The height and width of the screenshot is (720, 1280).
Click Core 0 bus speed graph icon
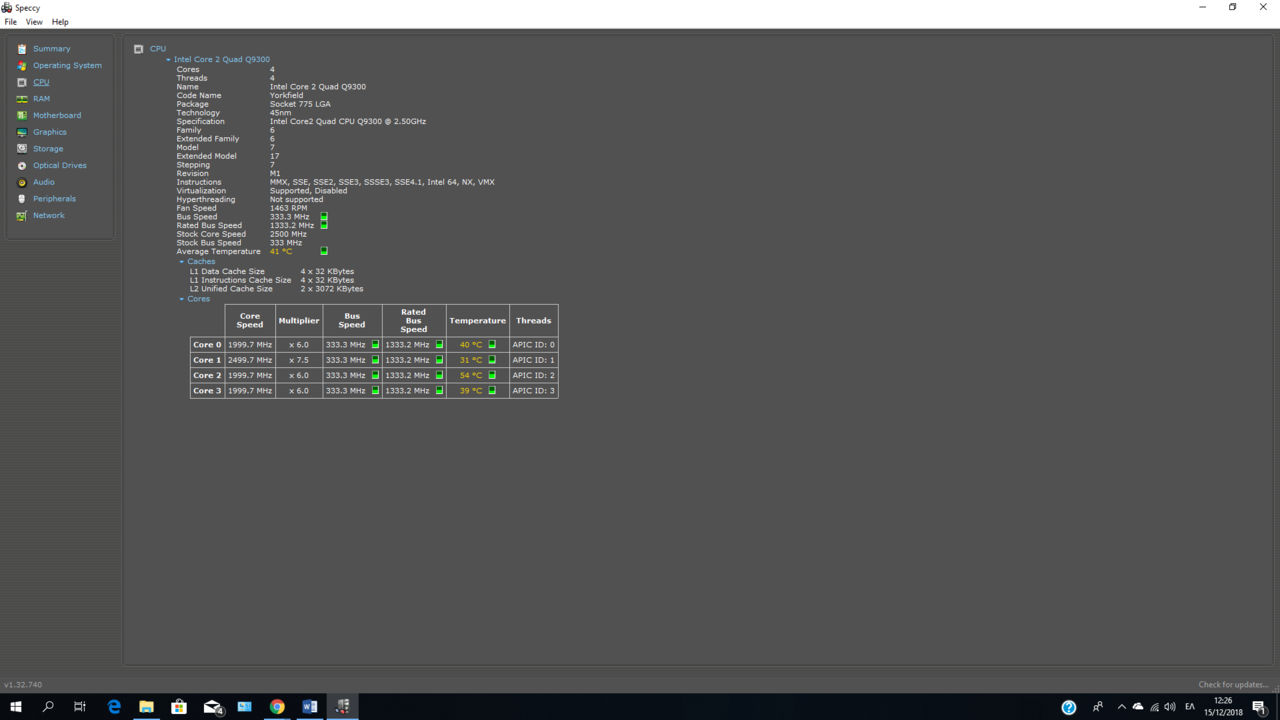tap(376, 344)
